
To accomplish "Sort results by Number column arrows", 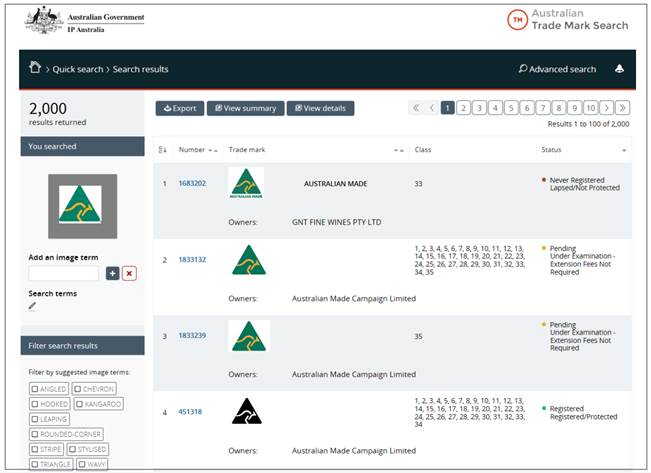I will click(213, 150).
